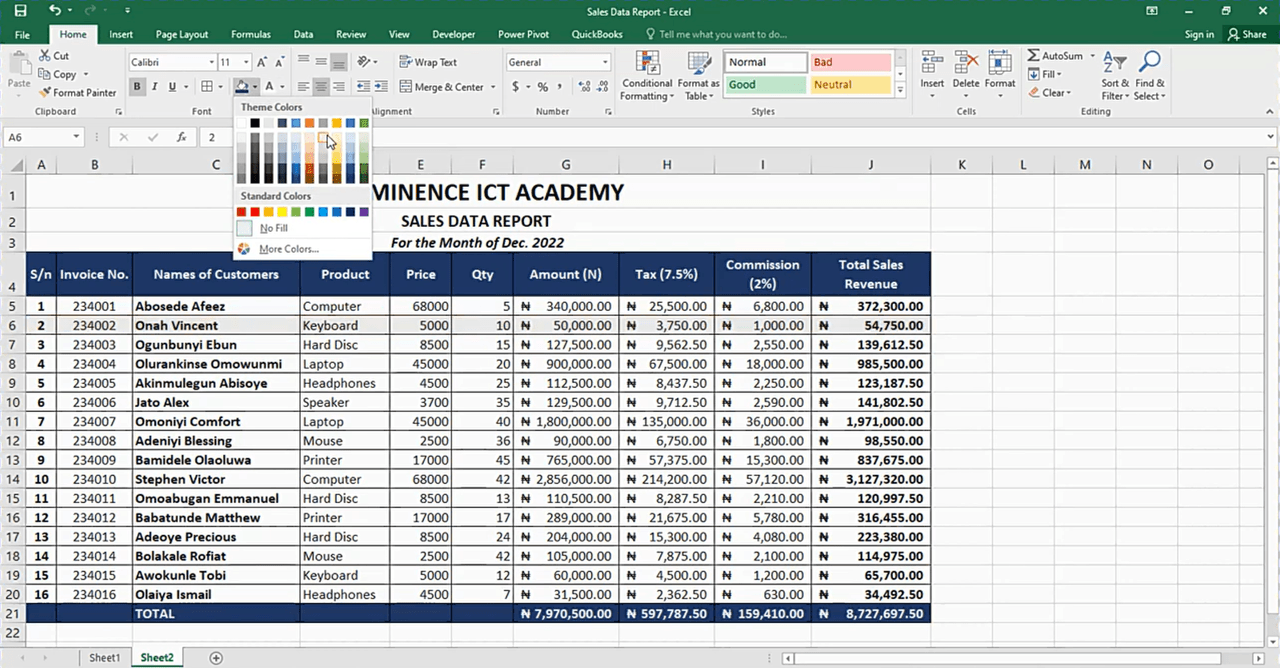Open the Formulas ribbon tab
This screenshot has width=1280, height=668.
point(253,34)
